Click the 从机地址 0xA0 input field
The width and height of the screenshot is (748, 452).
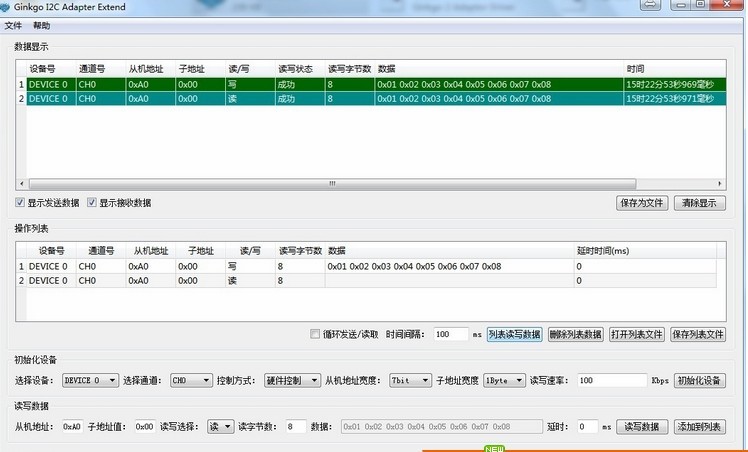tap(72, 427)
